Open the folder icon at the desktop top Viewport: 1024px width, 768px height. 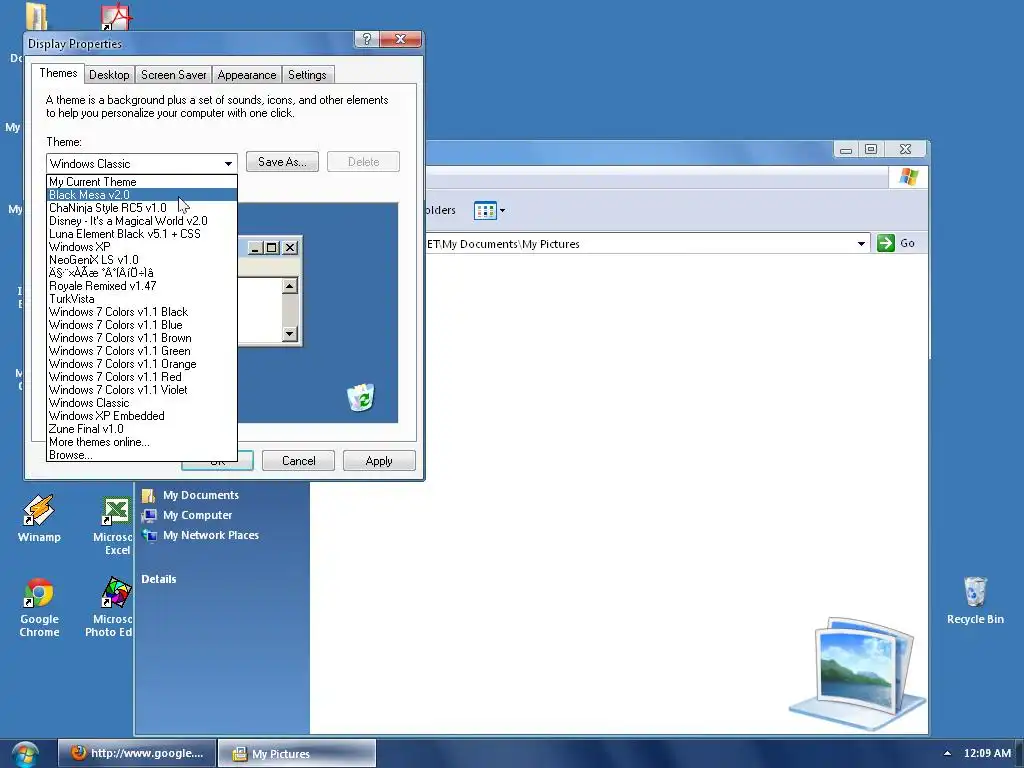[x=37, y=16]
